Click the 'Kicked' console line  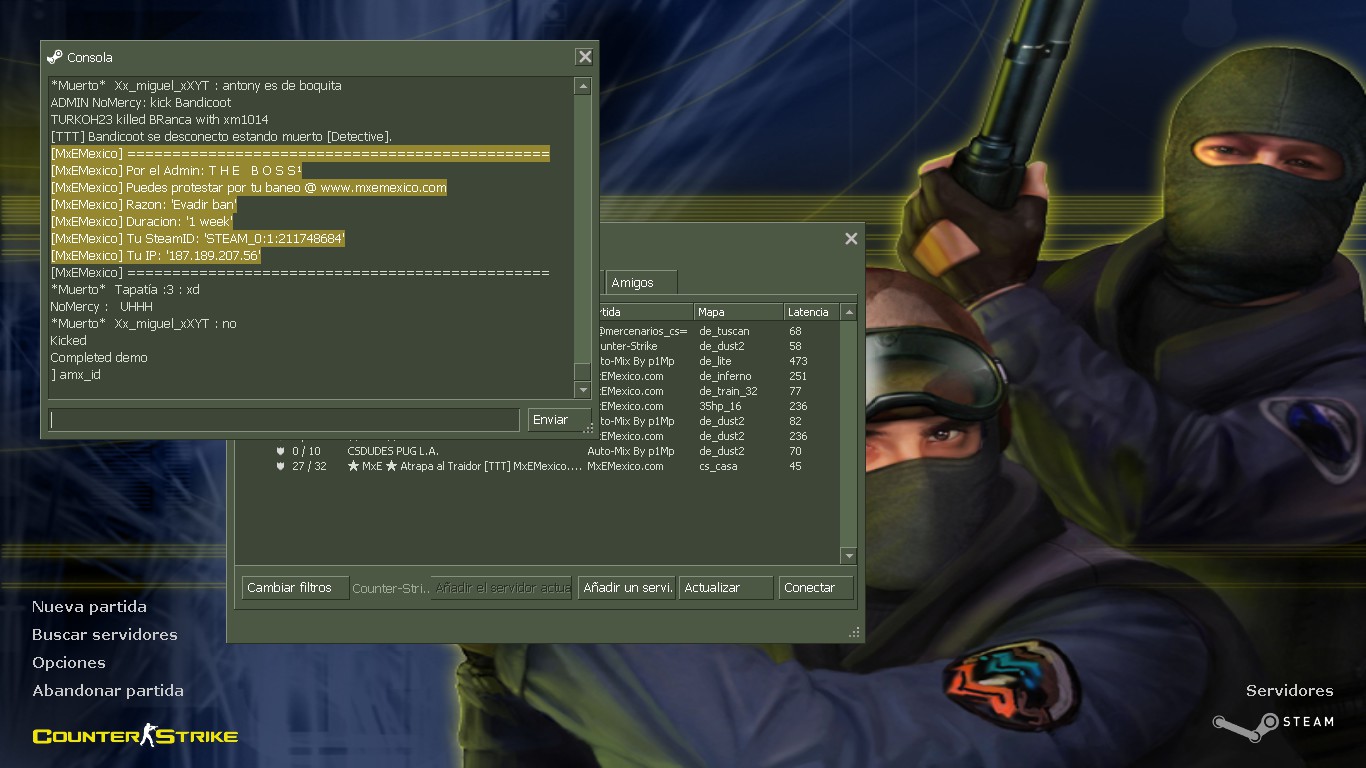69,341
